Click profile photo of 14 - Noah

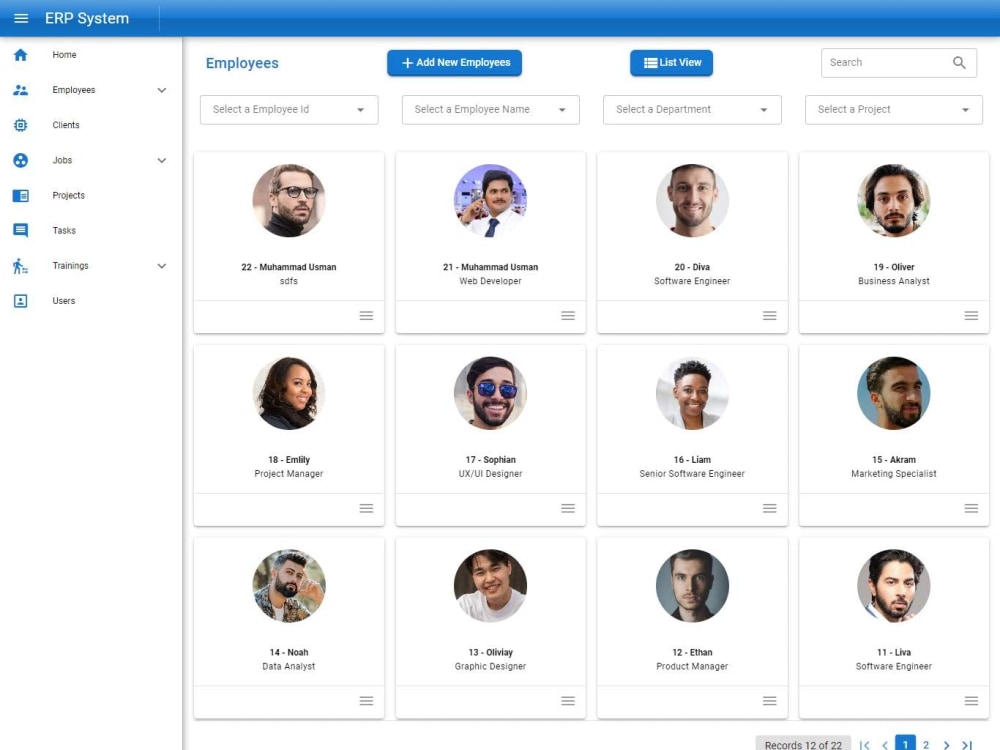click(x=289, y=585)
